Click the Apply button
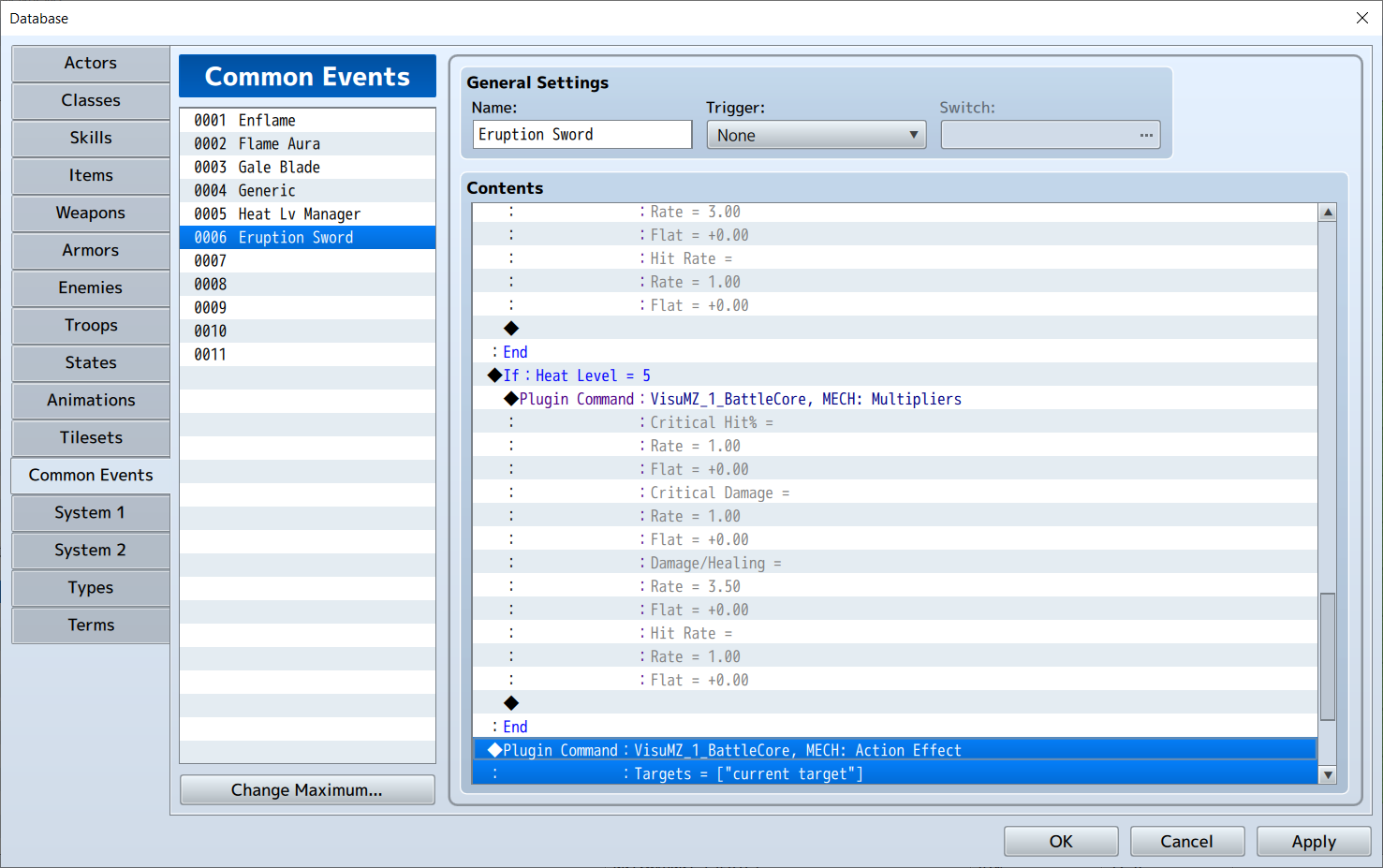 click(x=1313, y=841)
